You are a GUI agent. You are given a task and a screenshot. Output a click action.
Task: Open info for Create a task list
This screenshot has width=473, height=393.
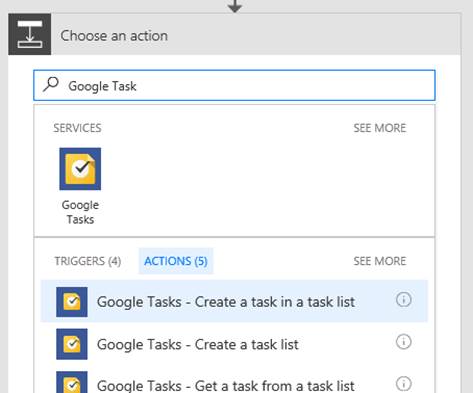click(404, 342)
